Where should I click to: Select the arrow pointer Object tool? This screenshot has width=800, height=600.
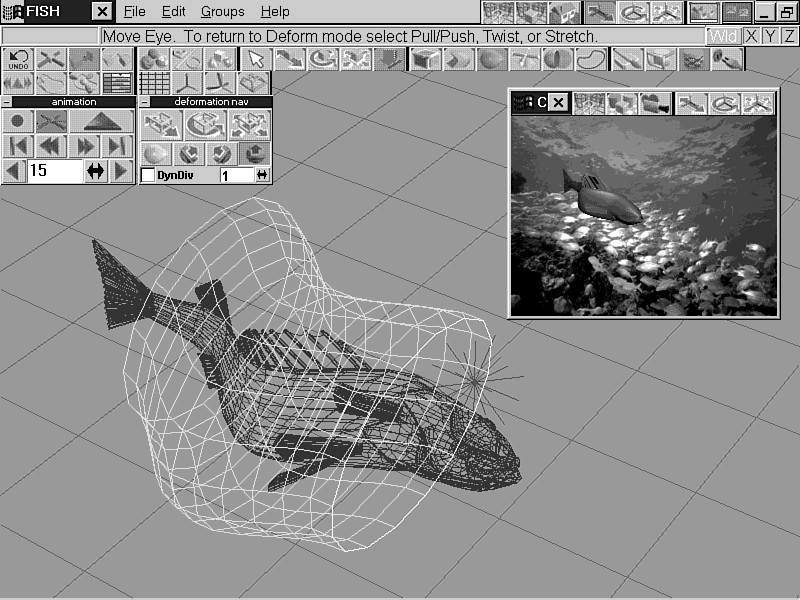(258, 59)
